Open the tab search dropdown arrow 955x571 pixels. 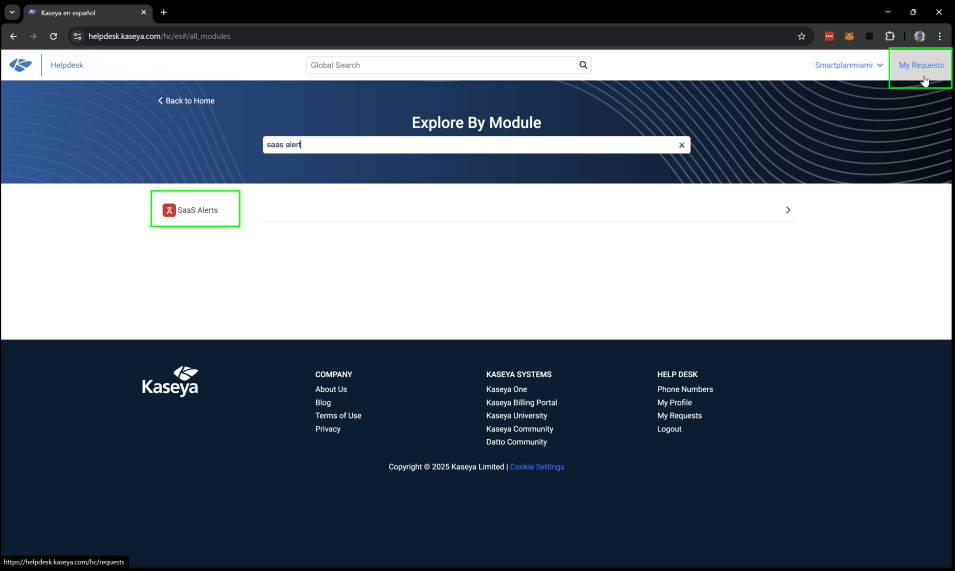(x=12, y=12)
